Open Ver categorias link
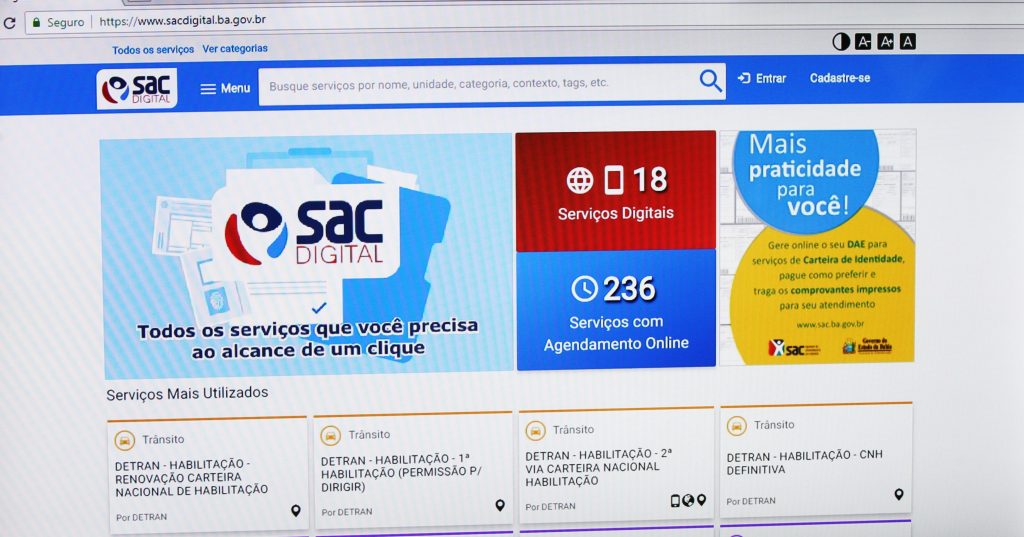 coord(235,48)
